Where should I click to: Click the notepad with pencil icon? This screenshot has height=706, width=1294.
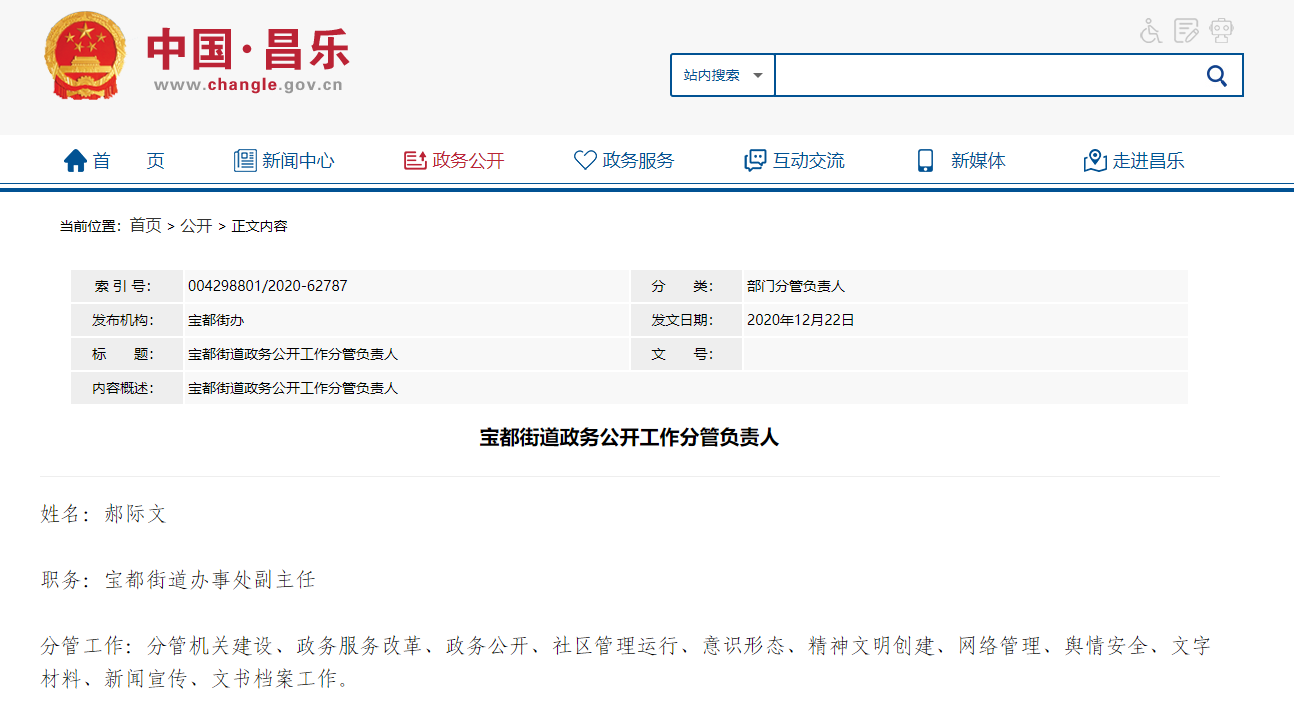pyautogui.click(x=1186, y=31)
